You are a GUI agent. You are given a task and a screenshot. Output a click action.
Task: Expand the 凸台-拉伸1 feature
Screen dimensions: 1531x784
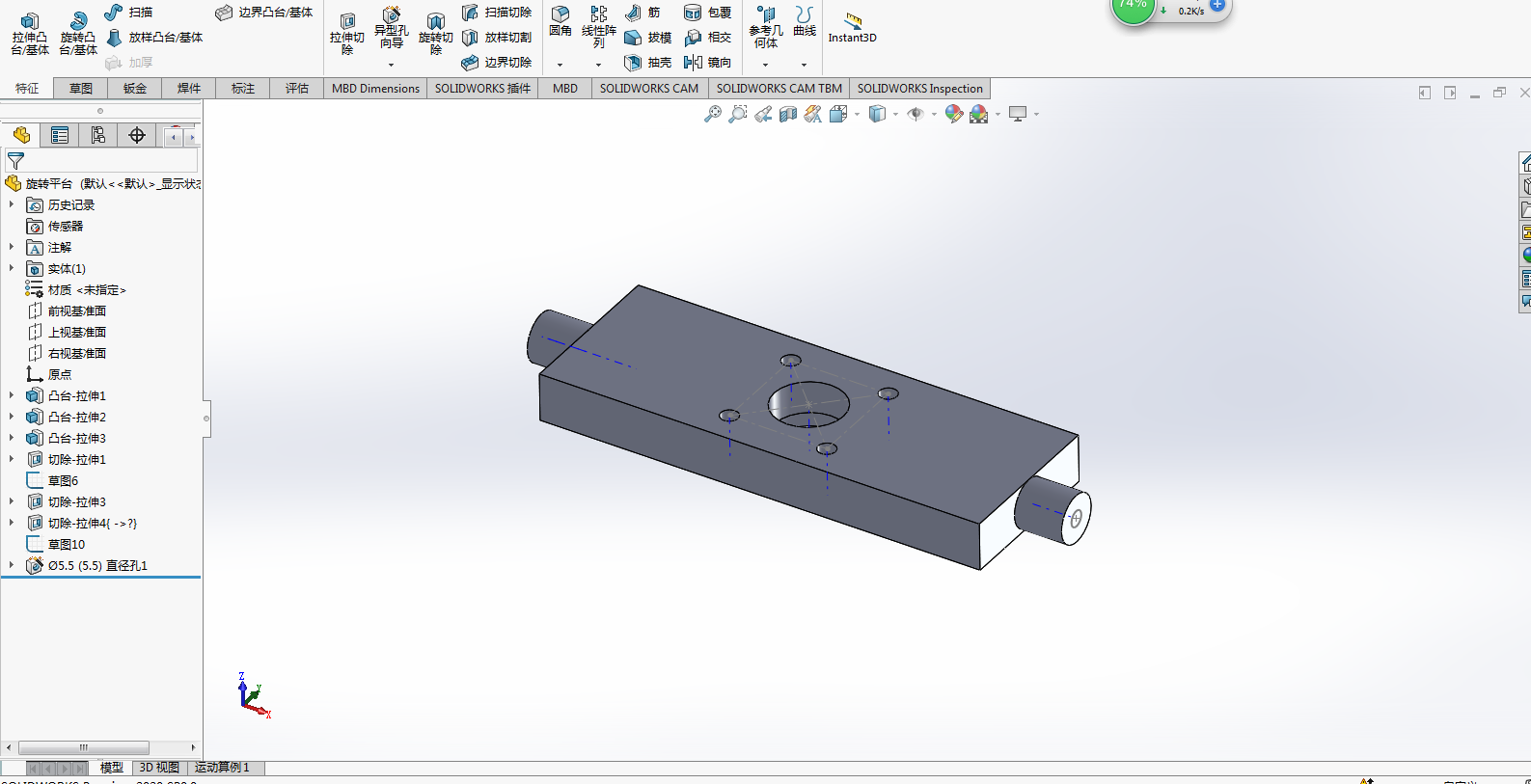[x=12, y=395]
